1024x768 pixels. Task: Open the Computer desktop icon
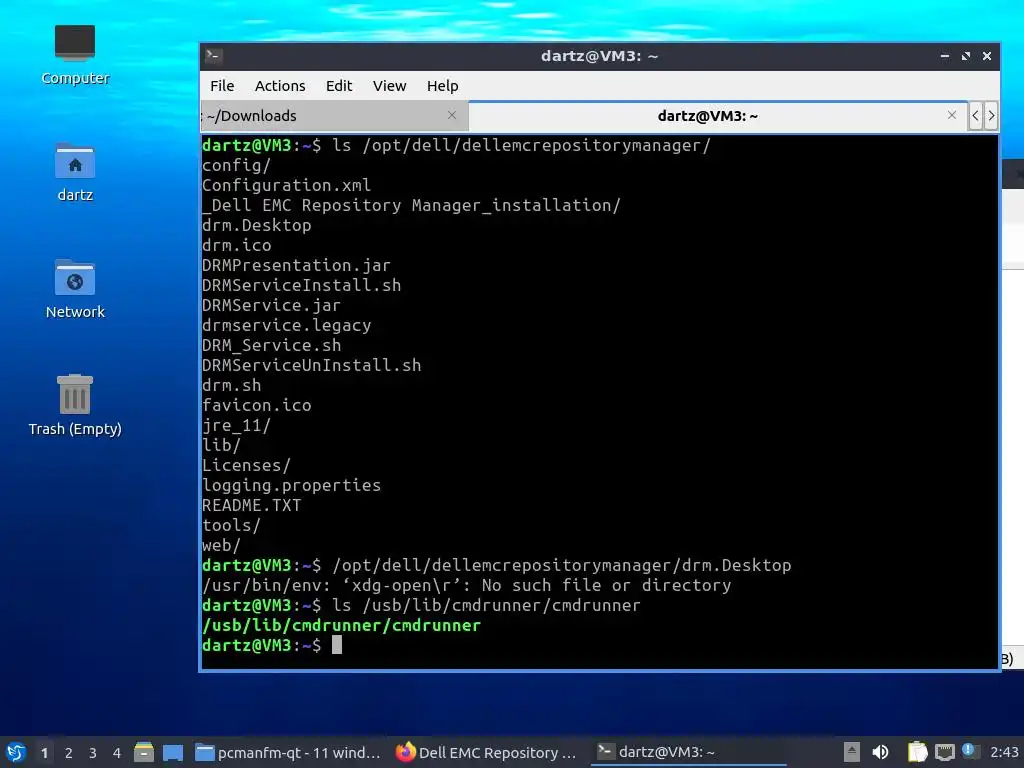(74, 55)
